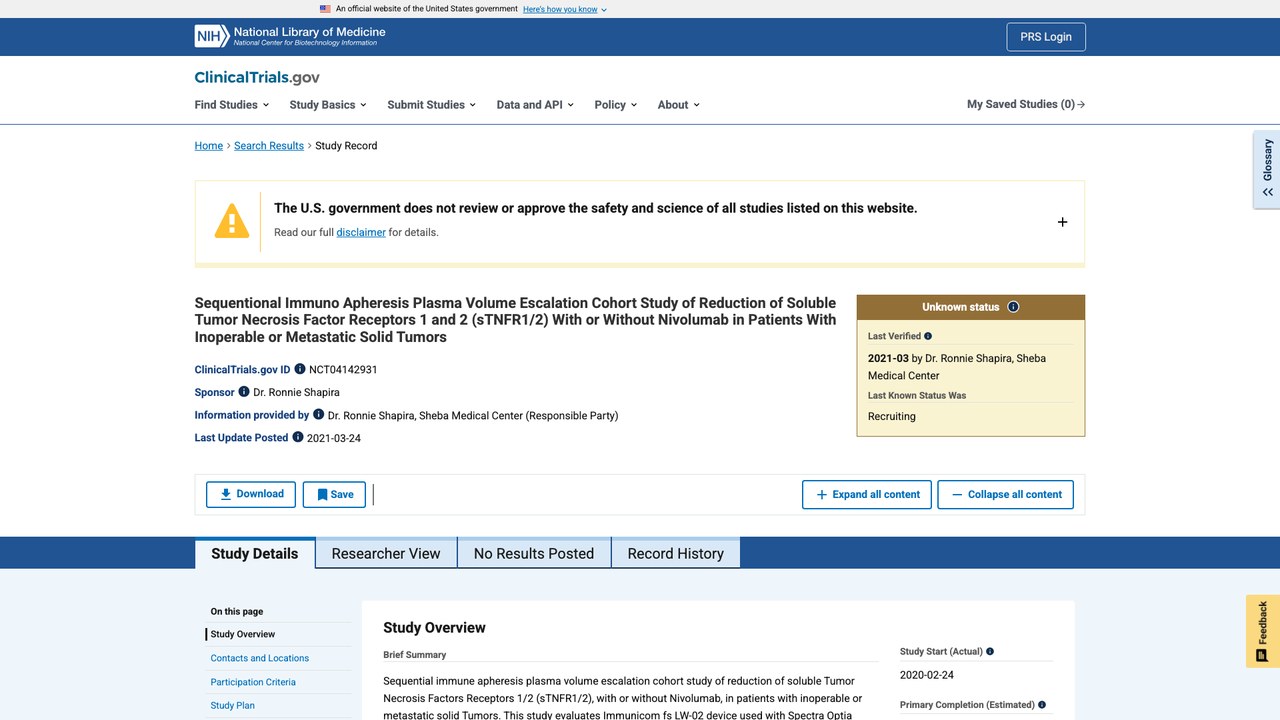The width and height of the screenshot is (1280, 720).
Task: Click the info icon next to Study Start (Actual)
Action: pyautogui.click(x=990, y=652)
